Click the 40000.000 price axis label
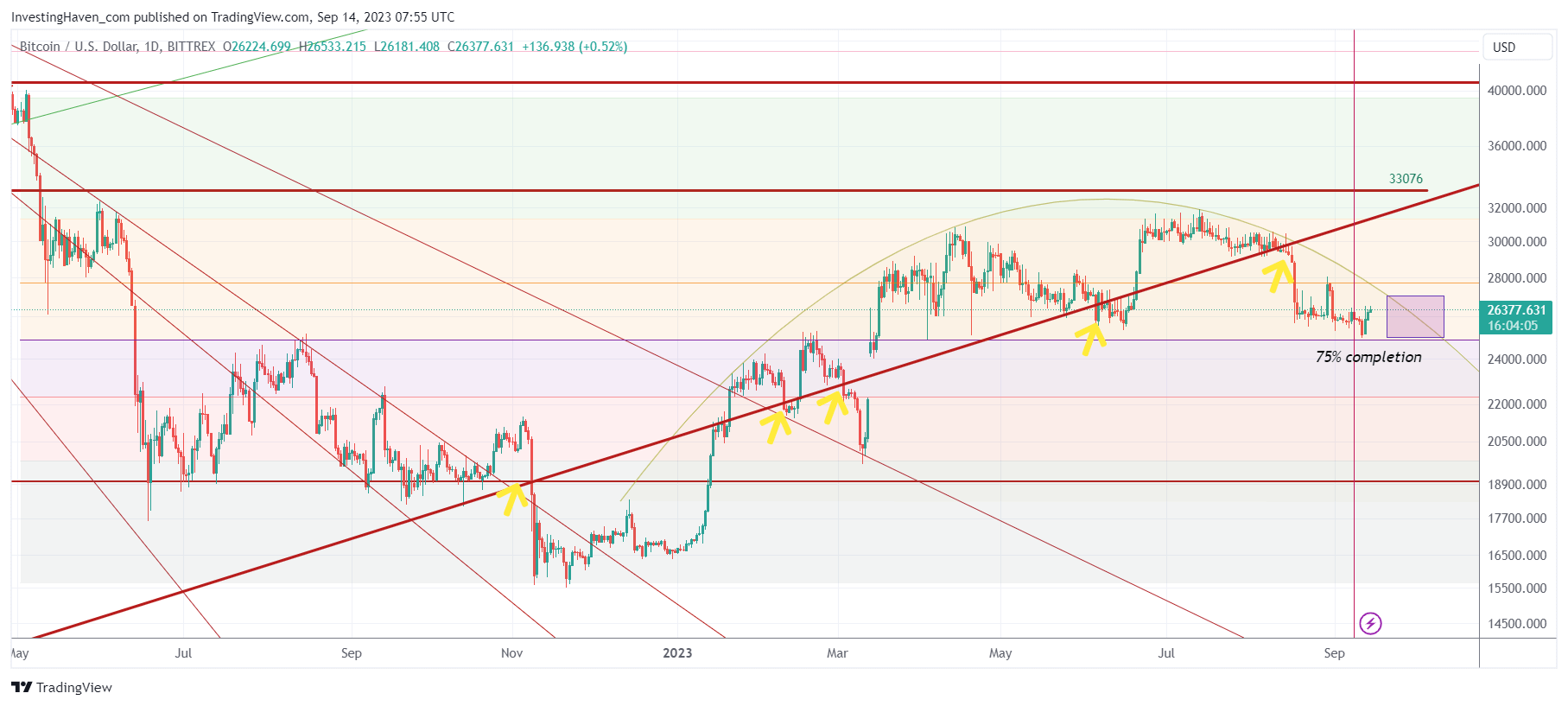The width and height of the screenshot is (1568, 706). pos(1517,91)
